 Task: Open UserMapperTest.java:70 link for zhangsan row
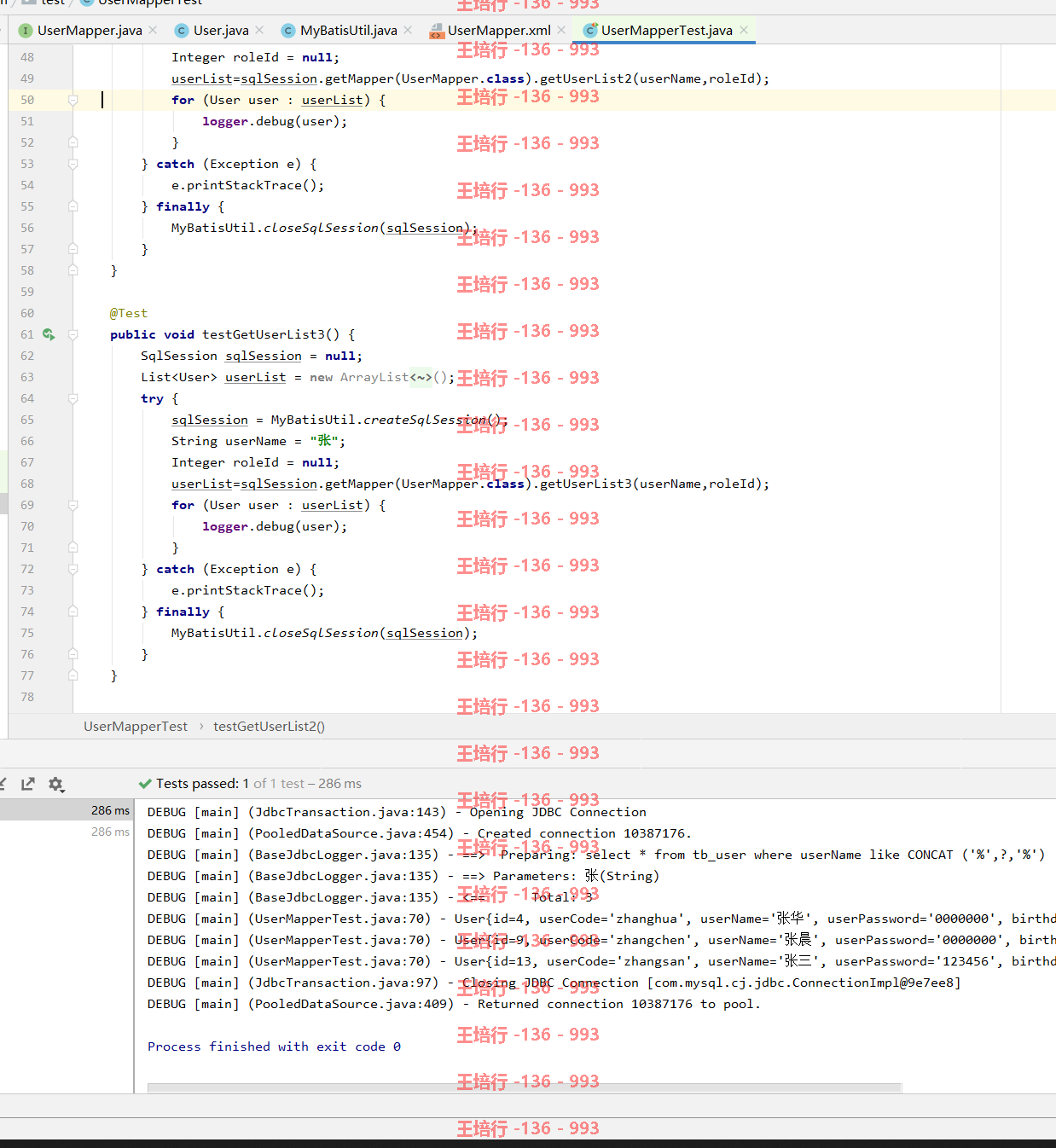339,961
